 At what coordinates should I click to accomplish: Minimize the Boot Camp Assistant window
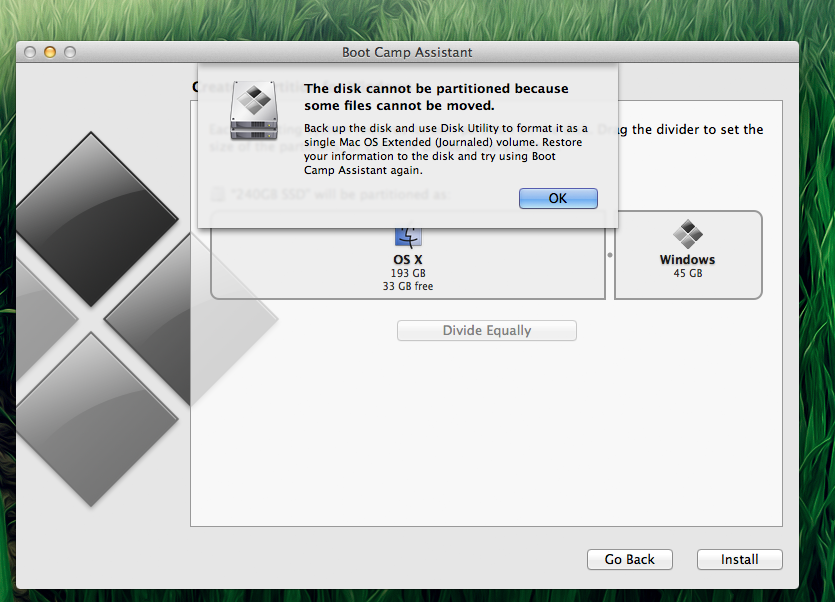click(x=50, y=52)
